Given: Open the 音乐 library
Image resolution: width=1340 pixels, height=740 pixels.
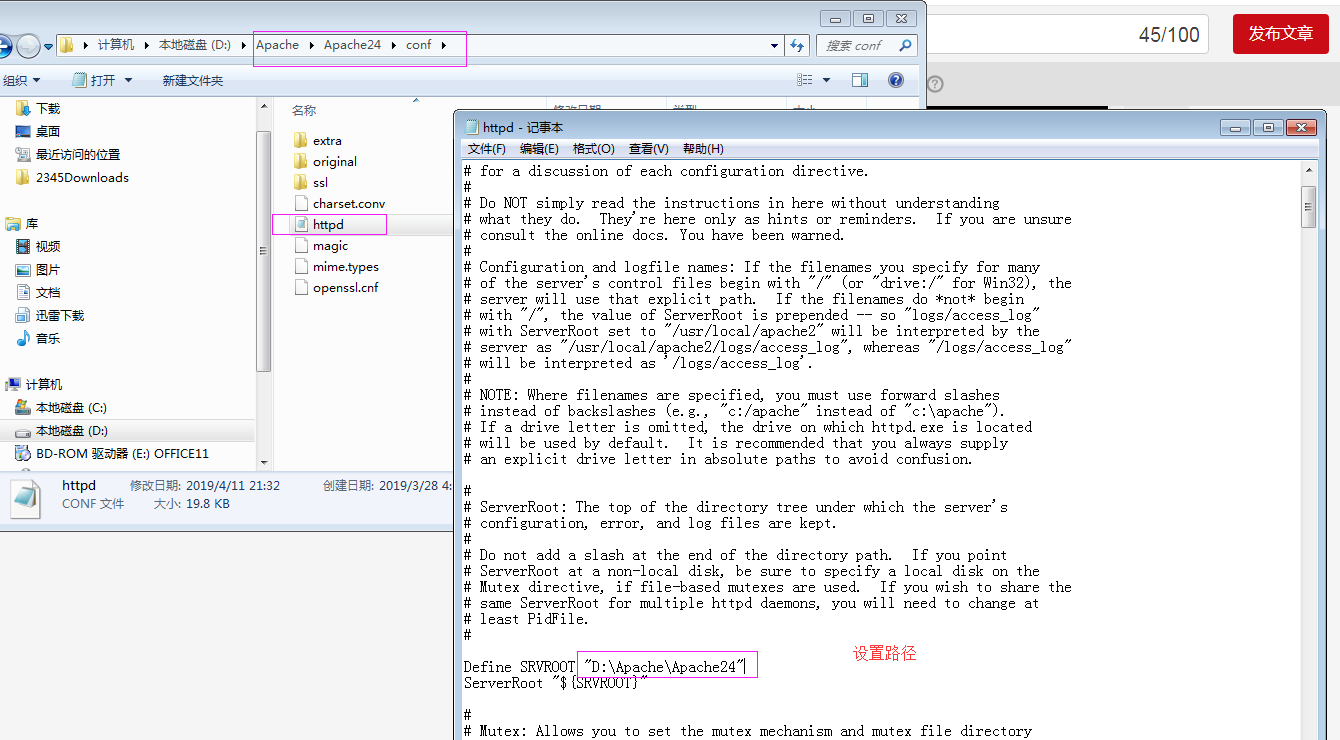Looking at the screenshot, I should [x=48, y=338].
